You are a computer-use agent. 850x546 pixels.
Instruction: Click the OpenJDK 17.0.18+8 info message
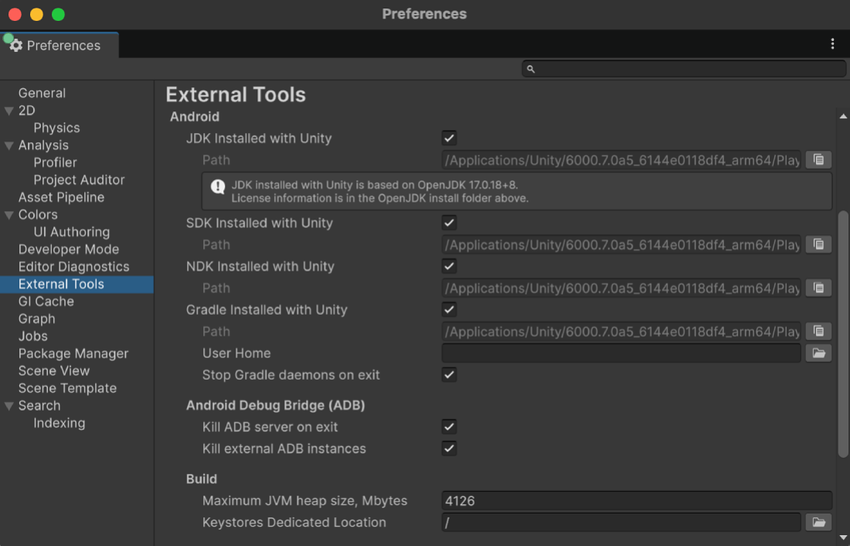pyautogui.click(x=517, y=191)
